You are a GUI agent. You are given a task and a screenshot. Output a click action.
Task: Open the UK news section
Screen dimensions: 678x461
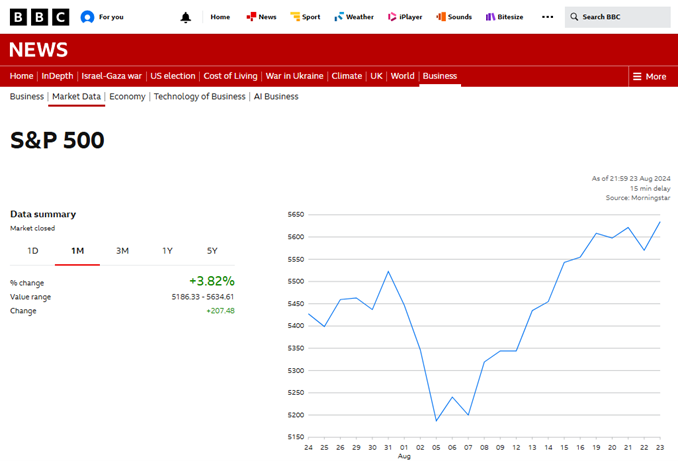pos(376,76)
